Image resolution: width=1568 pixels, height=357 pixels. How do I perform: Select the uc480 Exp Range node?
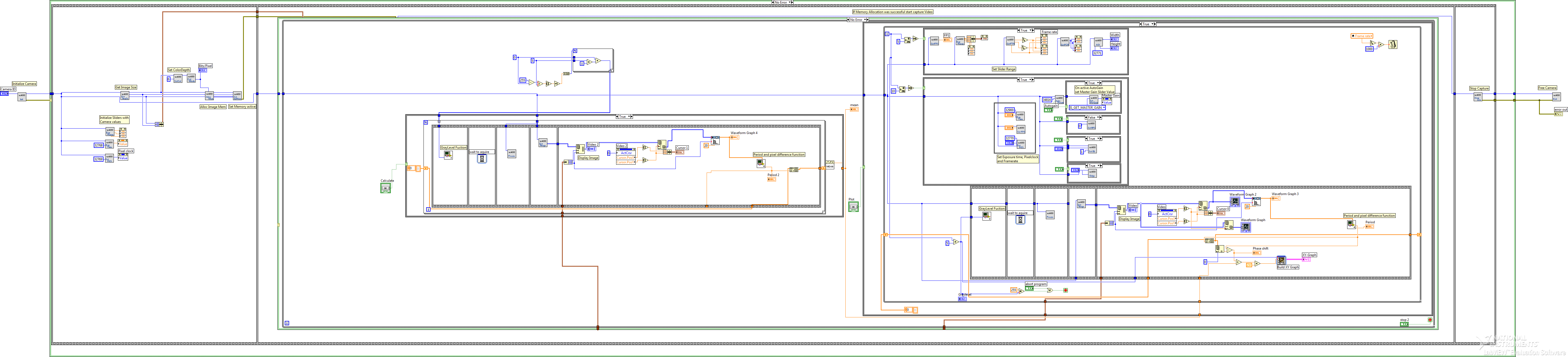pos(110,131)
